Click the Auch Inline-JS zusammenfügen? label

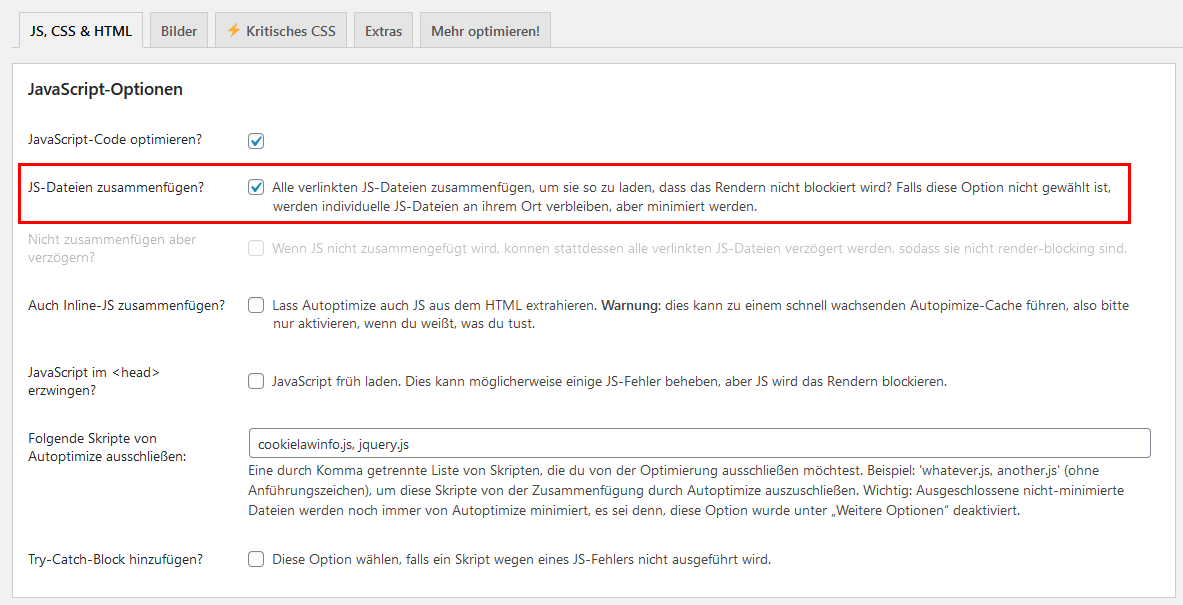point(127,306)
